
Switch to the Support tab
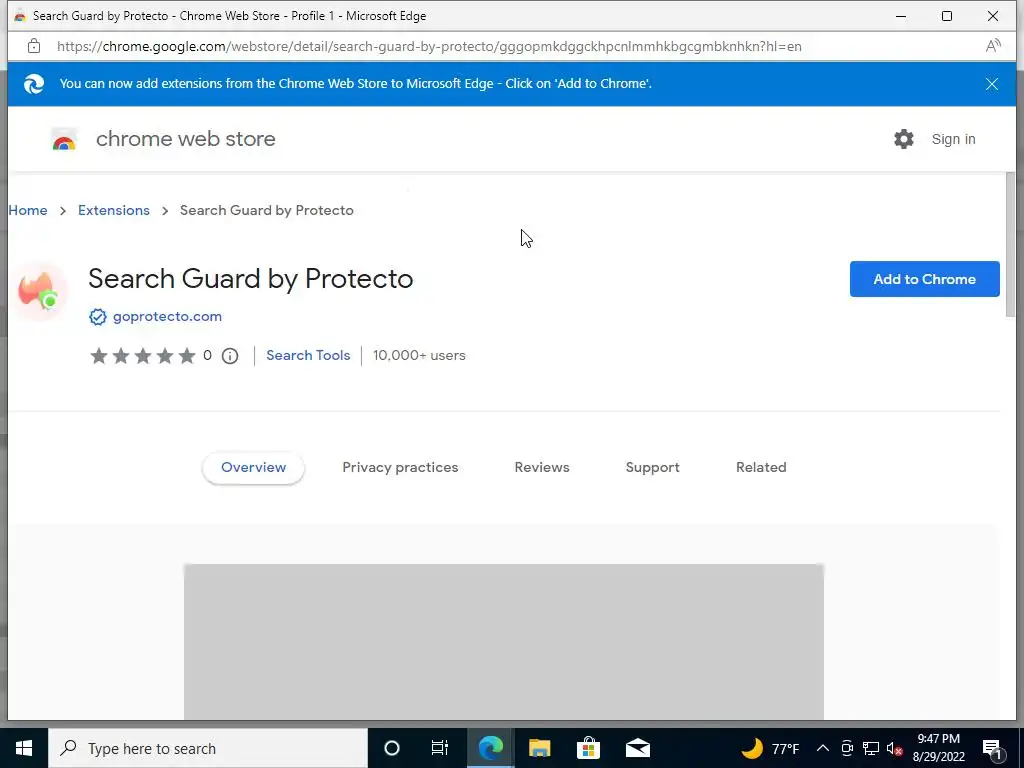[652, 468]
